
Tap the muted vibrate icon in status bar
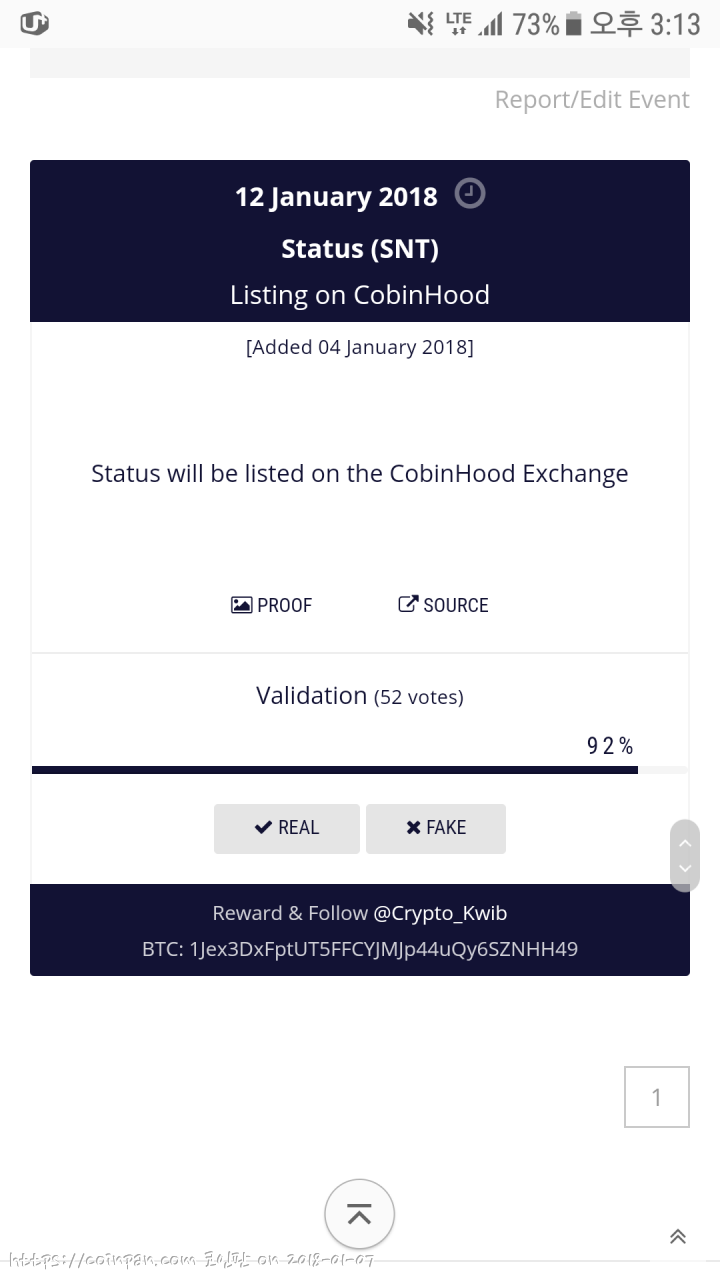pyautogui.click(x=420, y=23)
